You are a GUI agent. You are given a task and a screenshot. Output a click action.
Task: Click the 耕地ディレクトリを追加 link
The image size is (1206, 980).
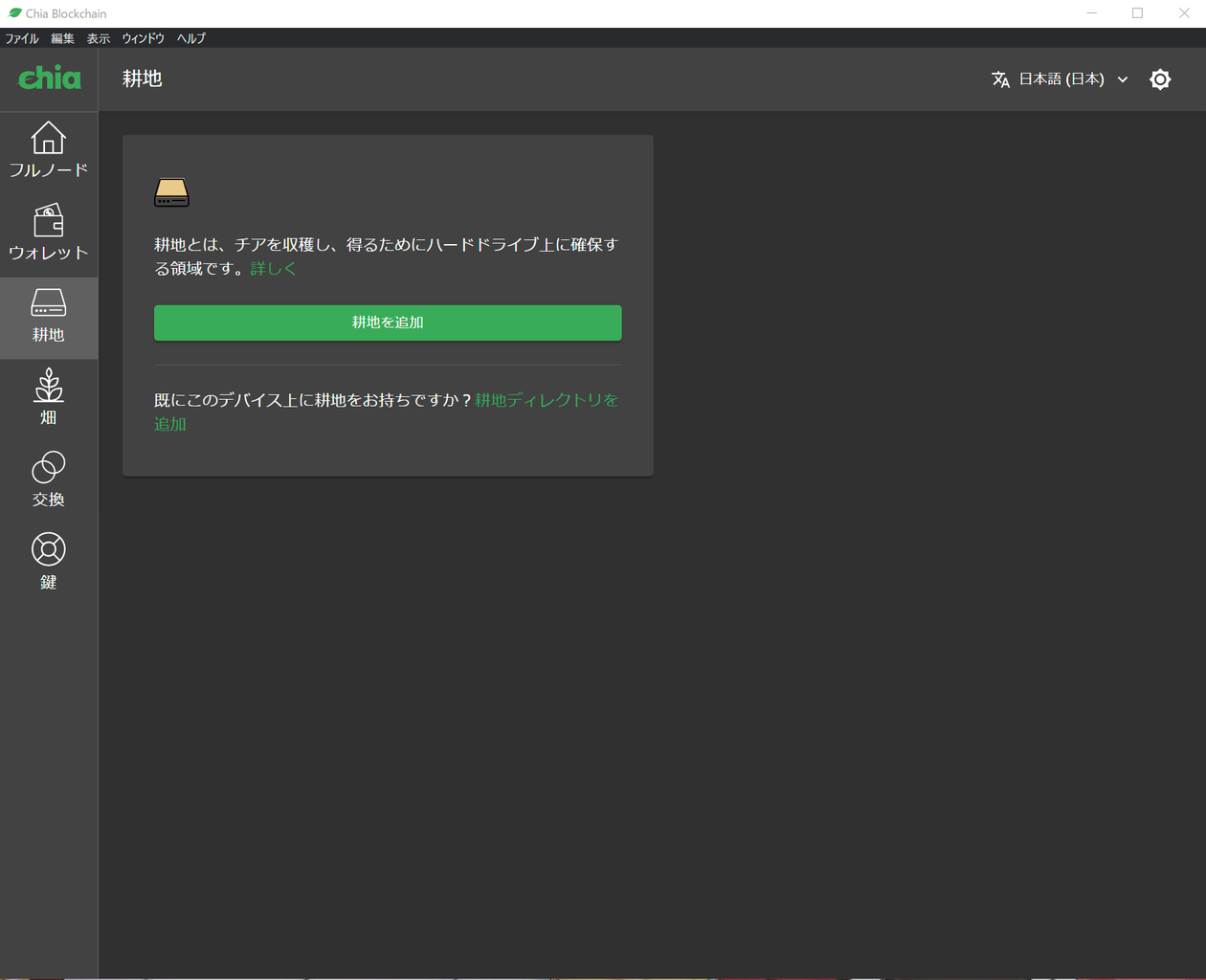coord(546,400)
